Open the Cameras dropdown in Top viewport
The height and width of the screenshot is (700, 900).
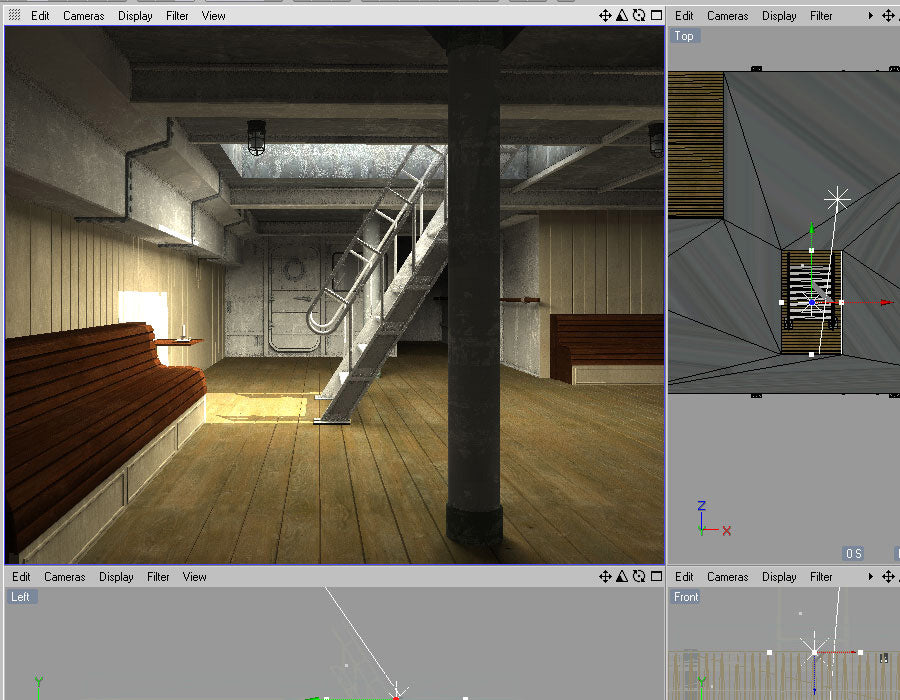point(727,15)
